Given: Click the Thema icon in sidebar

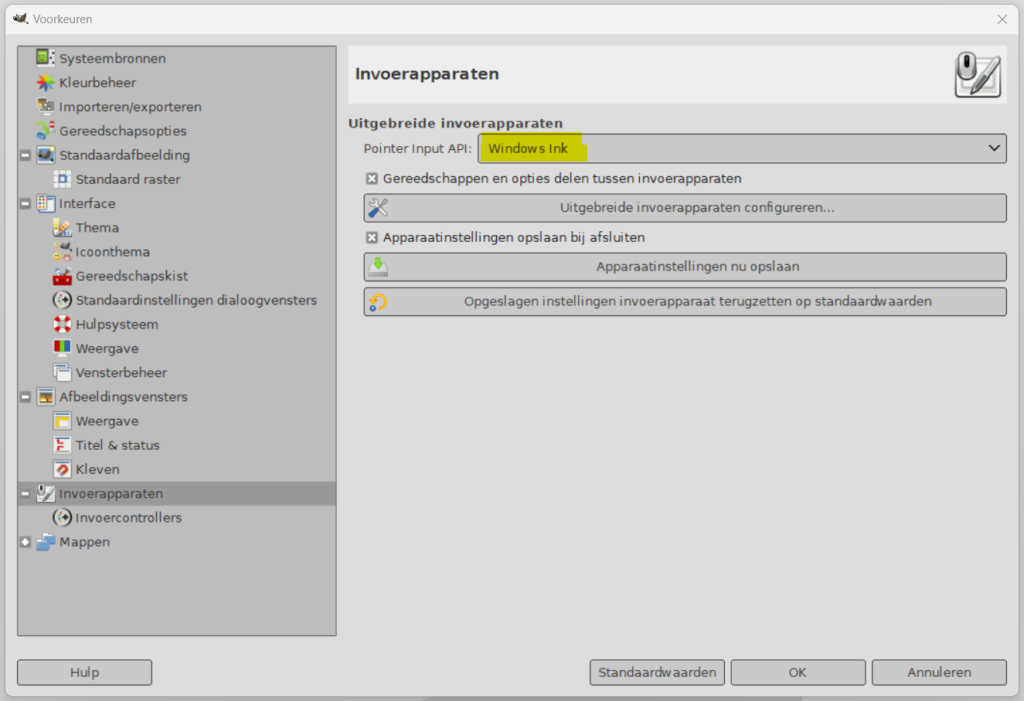Looking at the screenshot, I should [x=61, y=228].
